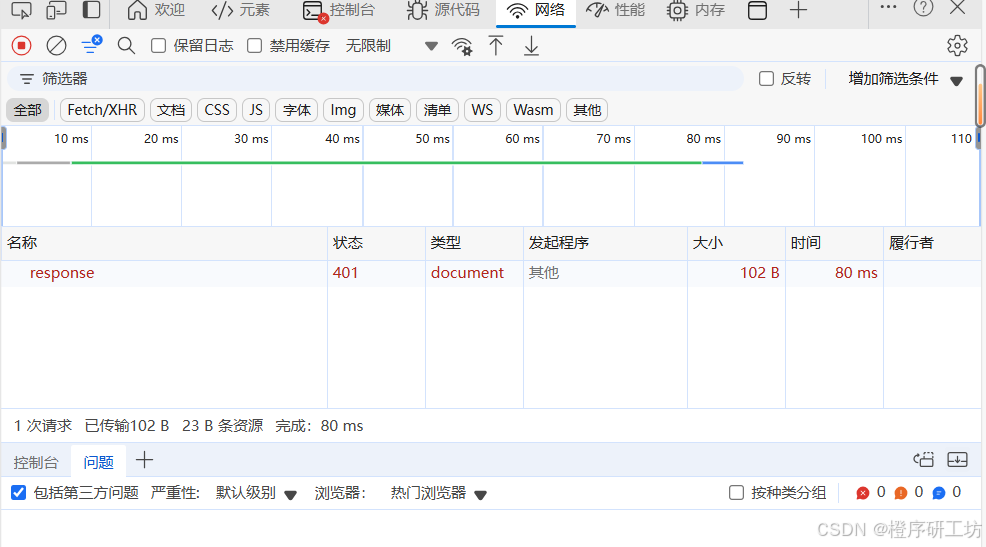The height and width of the screenshot is (547, 986).
Task: Select the response request row
Action: coord(490,273)
